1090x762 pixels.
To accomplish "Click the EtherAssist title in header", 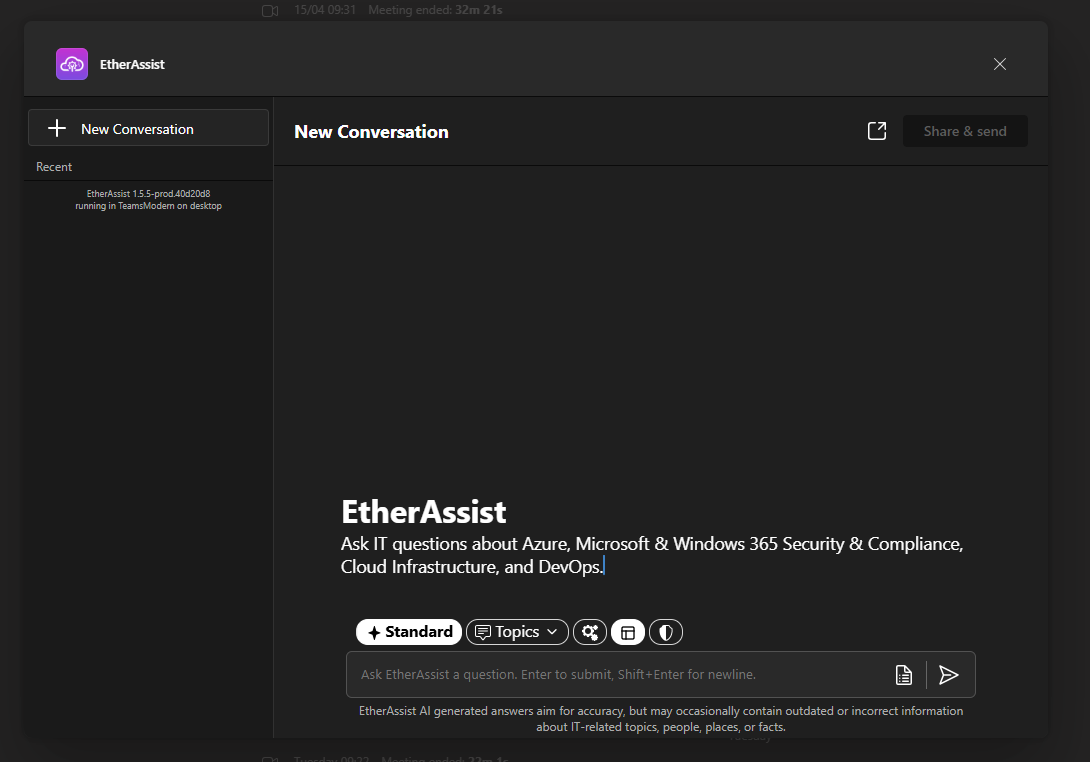I will (132, 65).
